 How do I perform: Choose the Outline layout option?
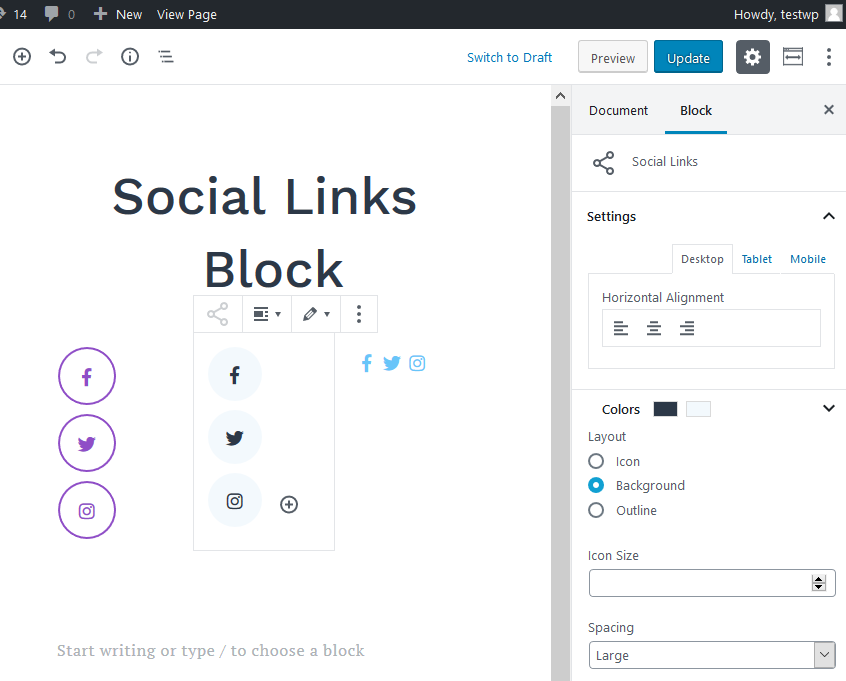pos(597,510)
